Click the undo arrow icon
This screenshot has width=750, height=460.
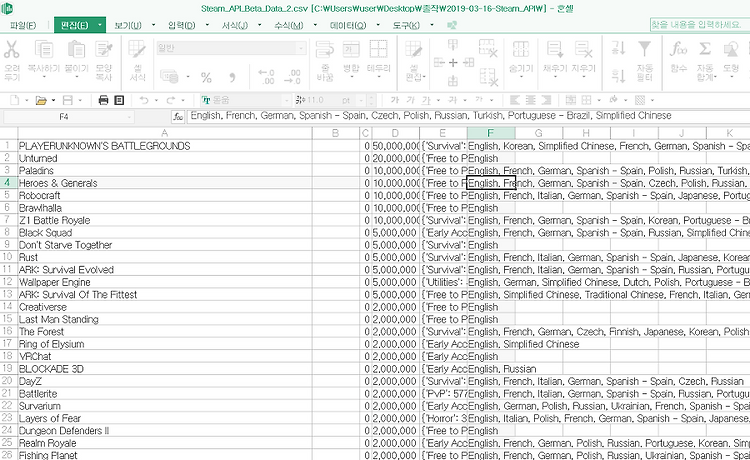[x=143, y=100]
